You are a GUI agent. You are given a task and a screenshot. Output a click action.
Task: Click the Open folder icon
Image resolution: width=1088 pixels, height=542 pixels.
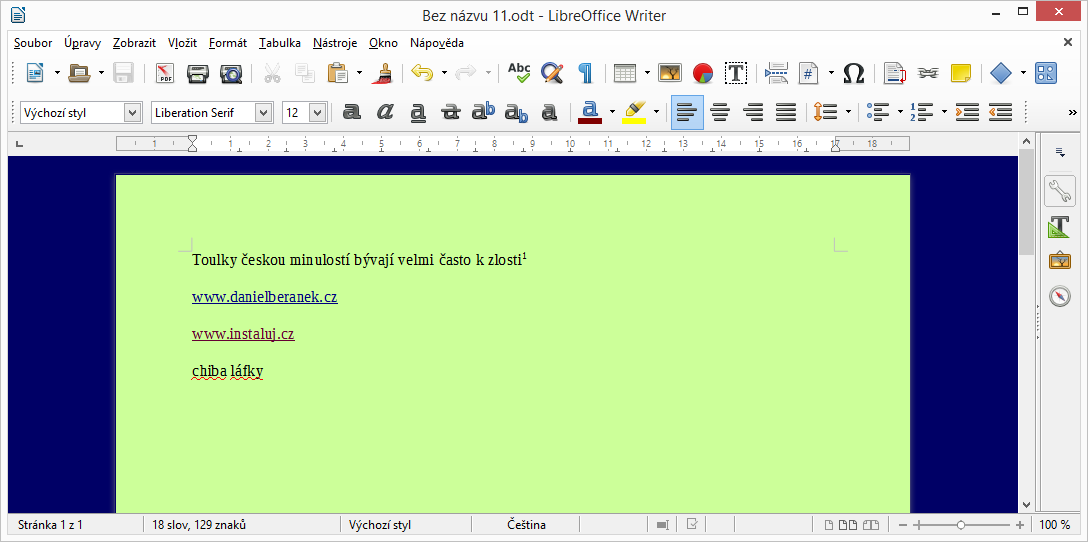[80, 72]
